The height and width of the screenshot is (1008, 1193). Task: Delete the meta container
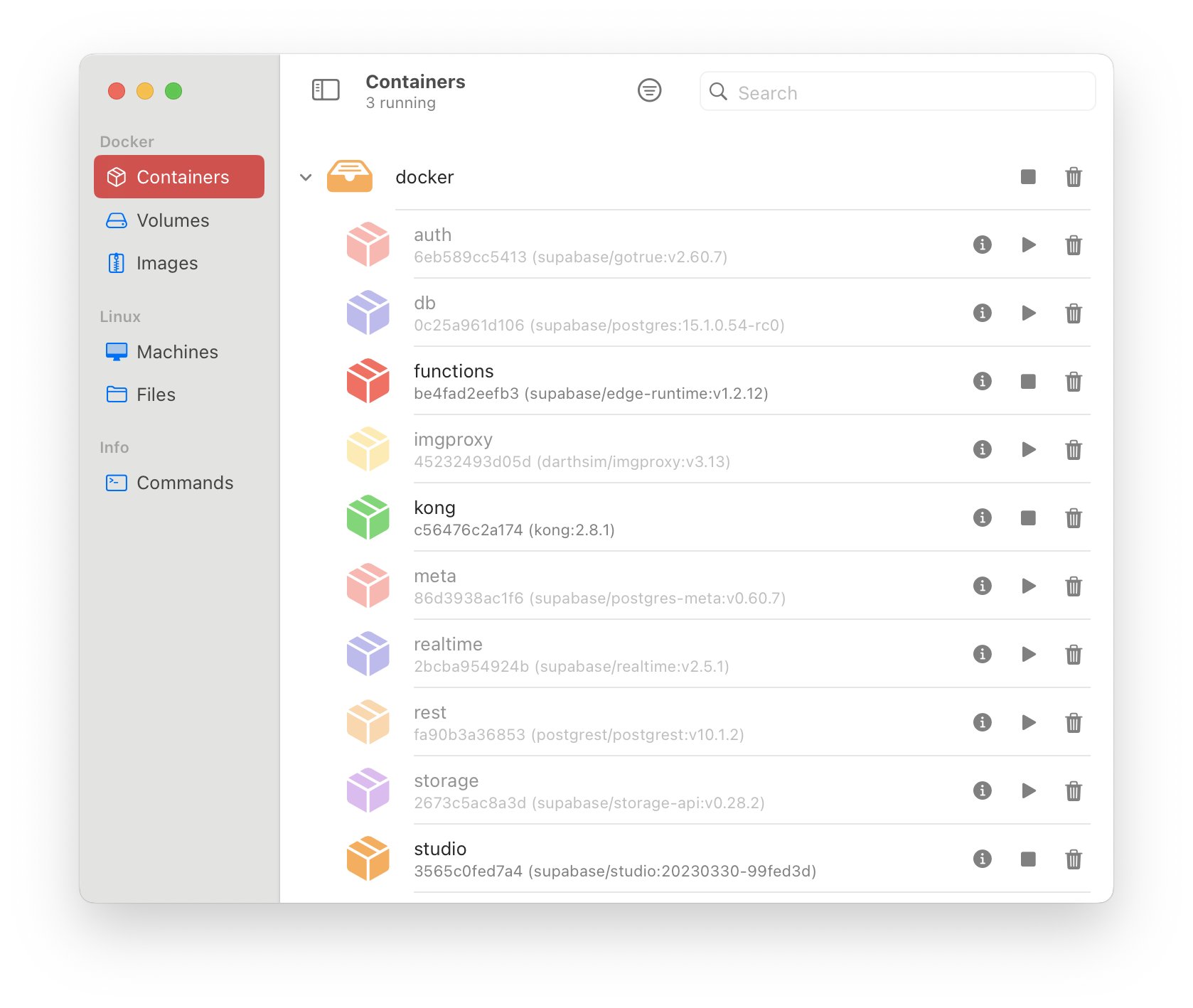pos(1074,586)
